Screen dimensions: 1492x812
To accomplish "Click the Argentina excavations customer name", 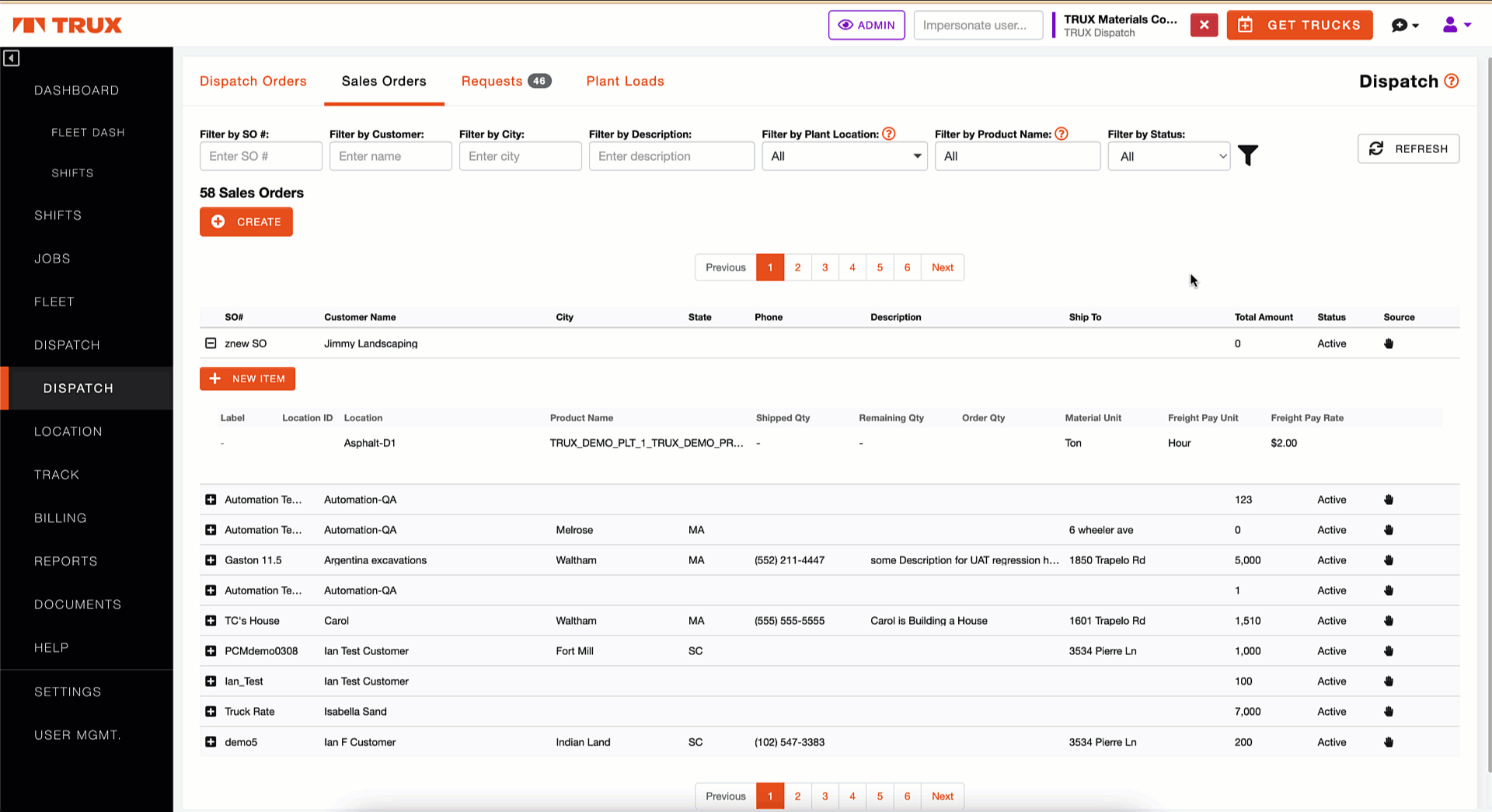I will pyautogui.click(x=375, y=560).
